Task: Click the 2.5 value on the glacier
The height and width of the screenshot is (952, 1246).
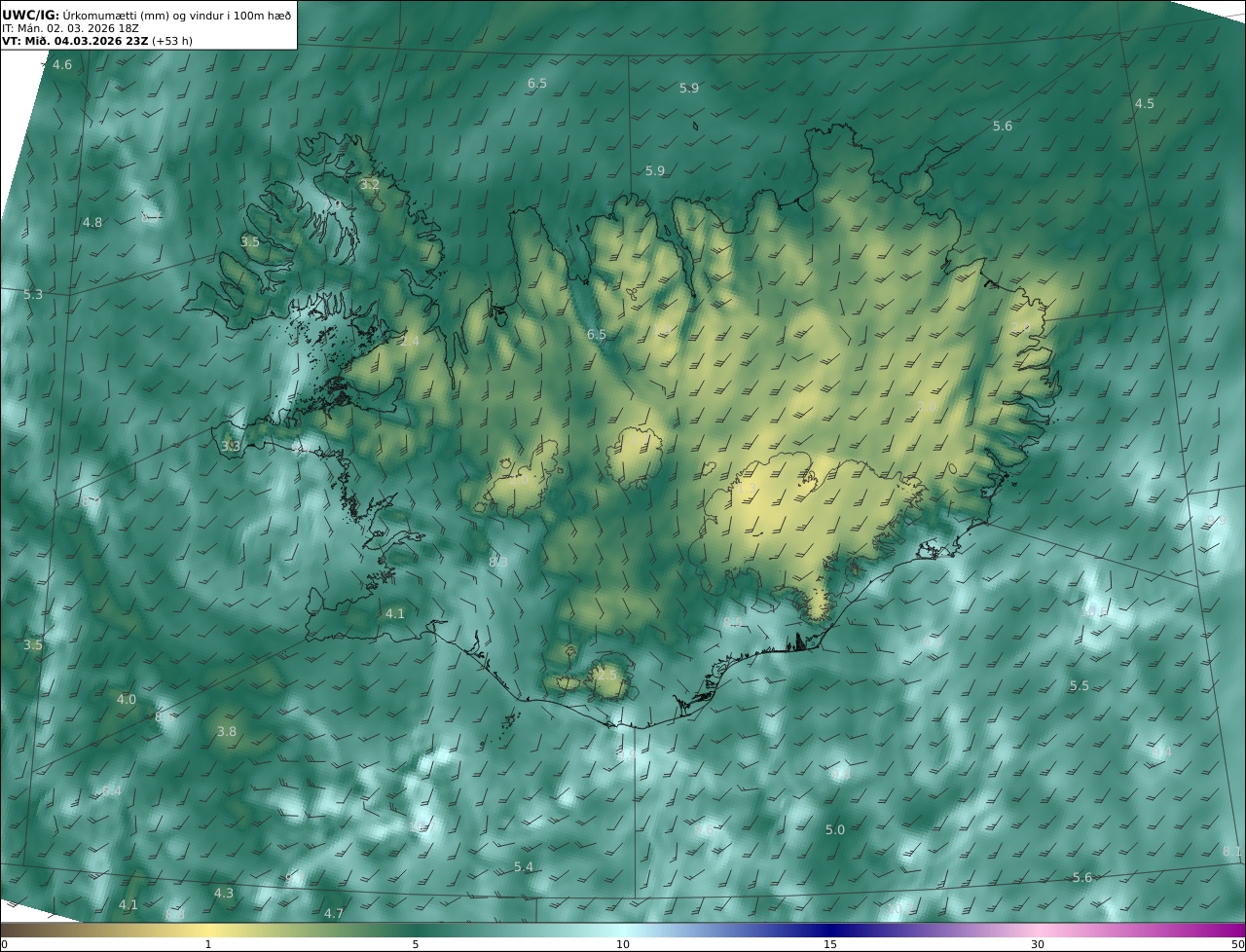Action: pos(607,675)
